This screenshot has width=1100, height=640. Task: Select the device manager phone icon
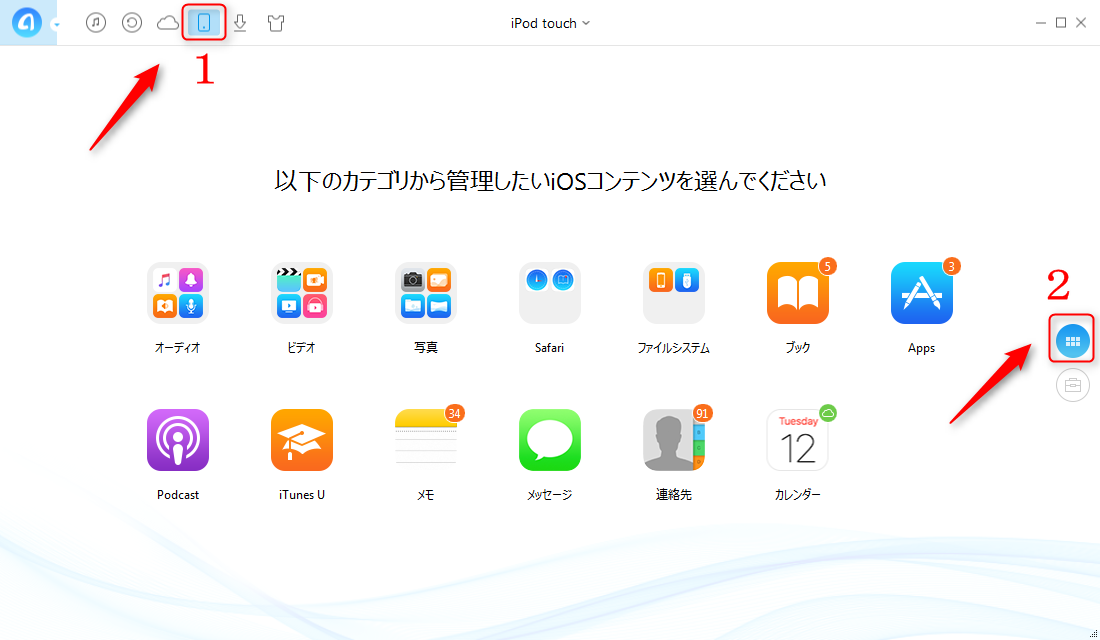tap(204, 22)
